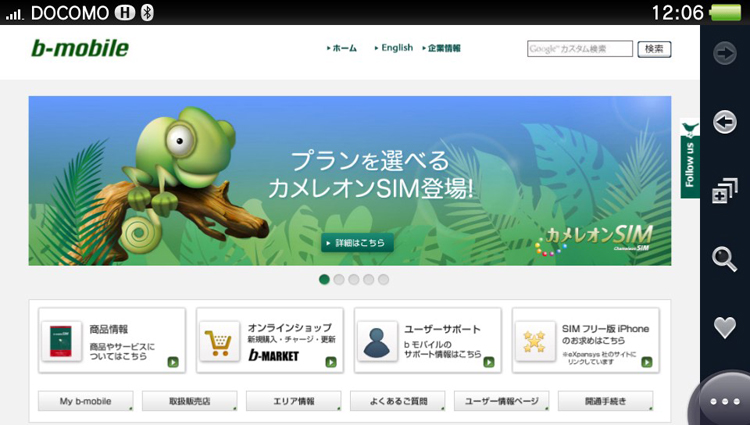Select the fourth banner slide dot
This screenshot has height=425, width=750.
click(369, 280)
